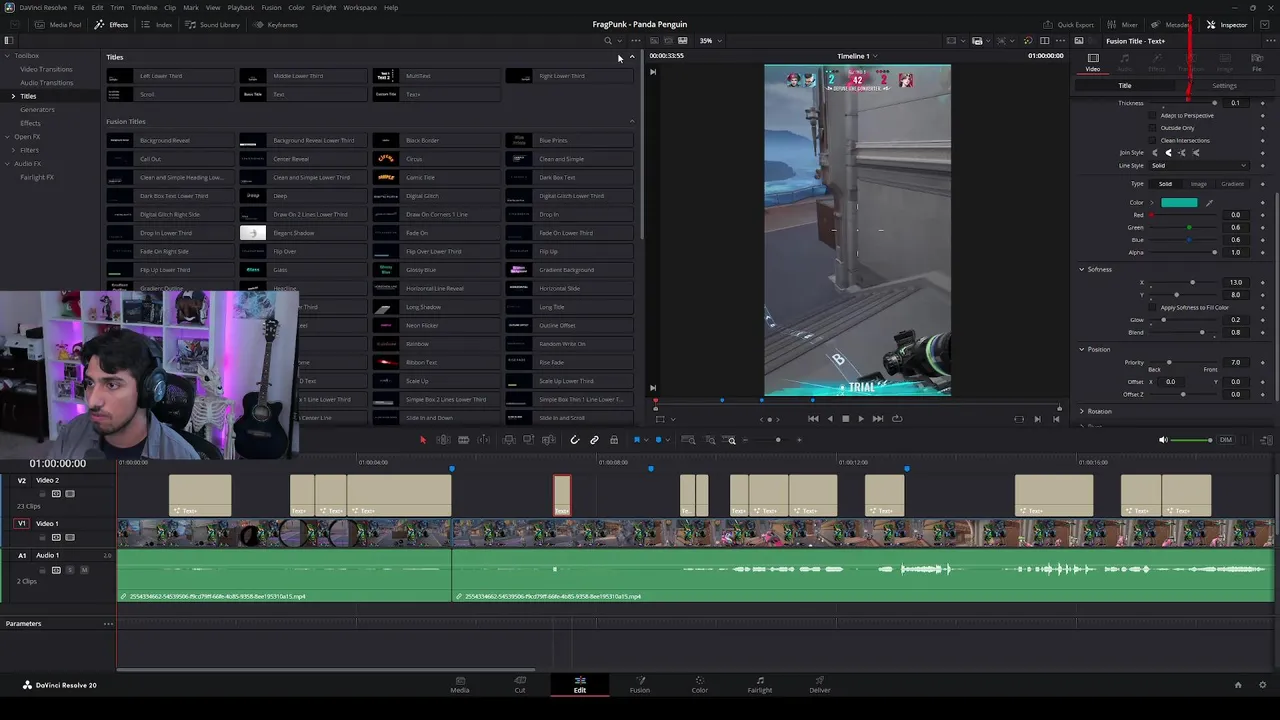Viewport: 1280px width, 720px height.
Task: Open the Line Style dropdown
Action: coord(1199,165)
